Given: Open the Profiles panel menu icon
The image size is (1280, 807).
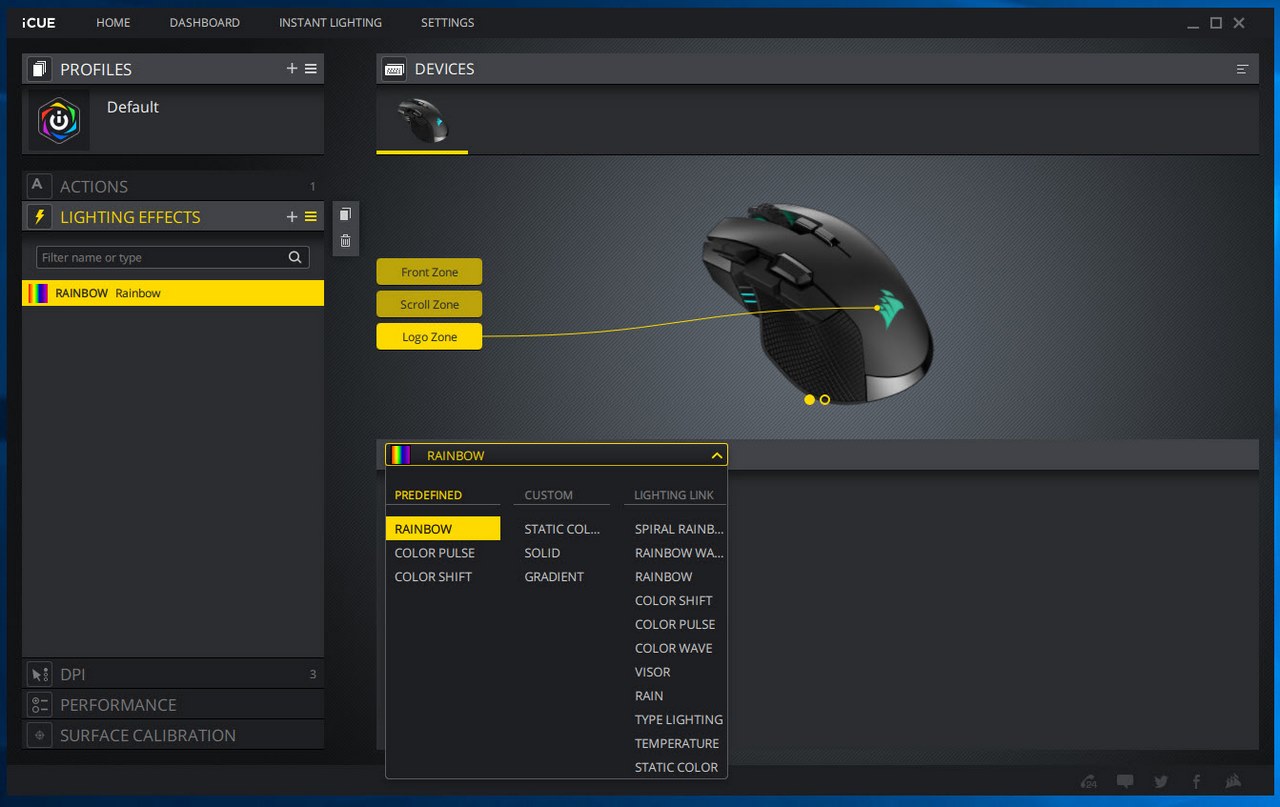Looking at the screenshot, I should [x=311, y=69].
